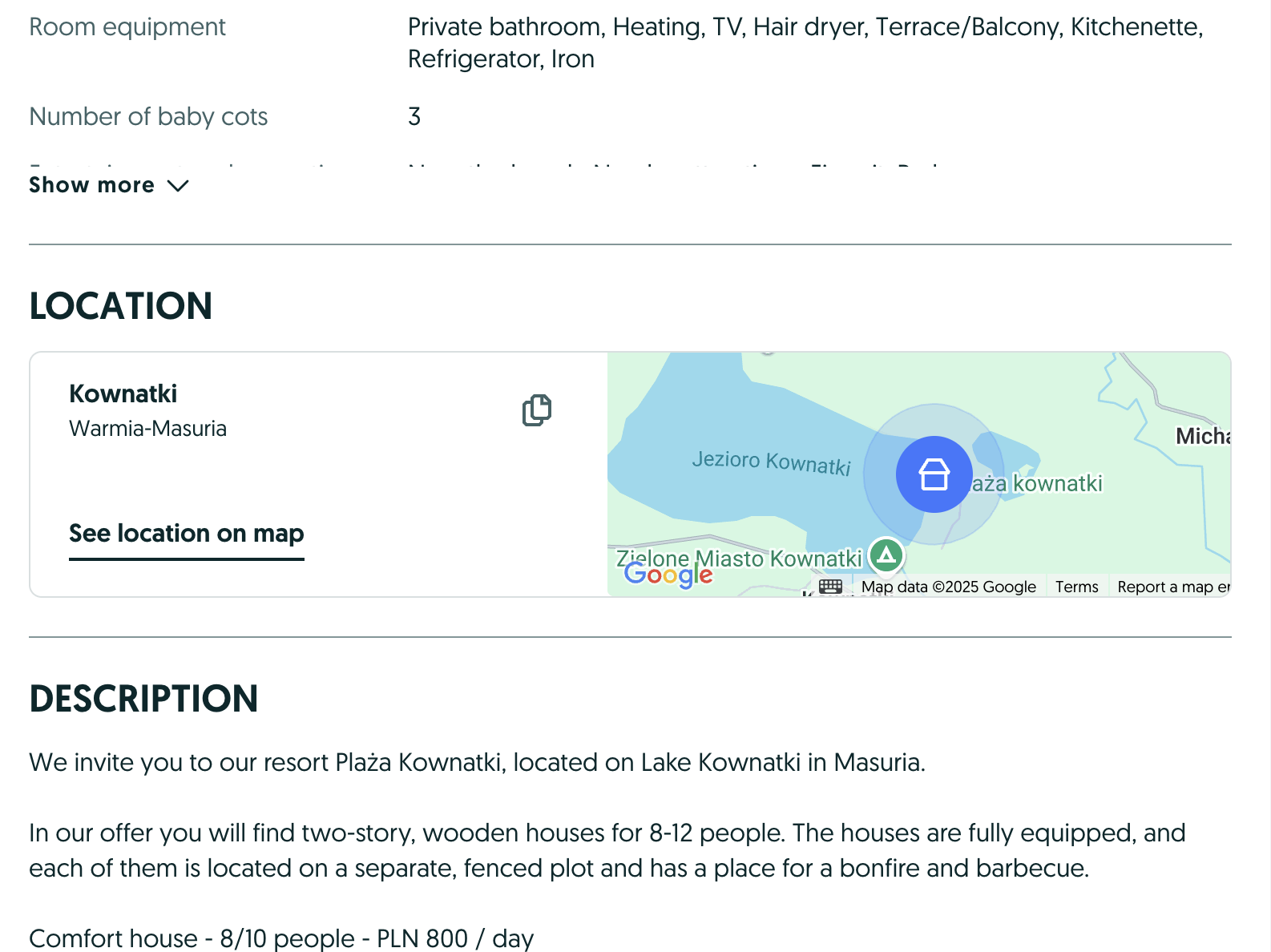
Task: Click the blue house marker on the map
Action: tap(934, 474)
